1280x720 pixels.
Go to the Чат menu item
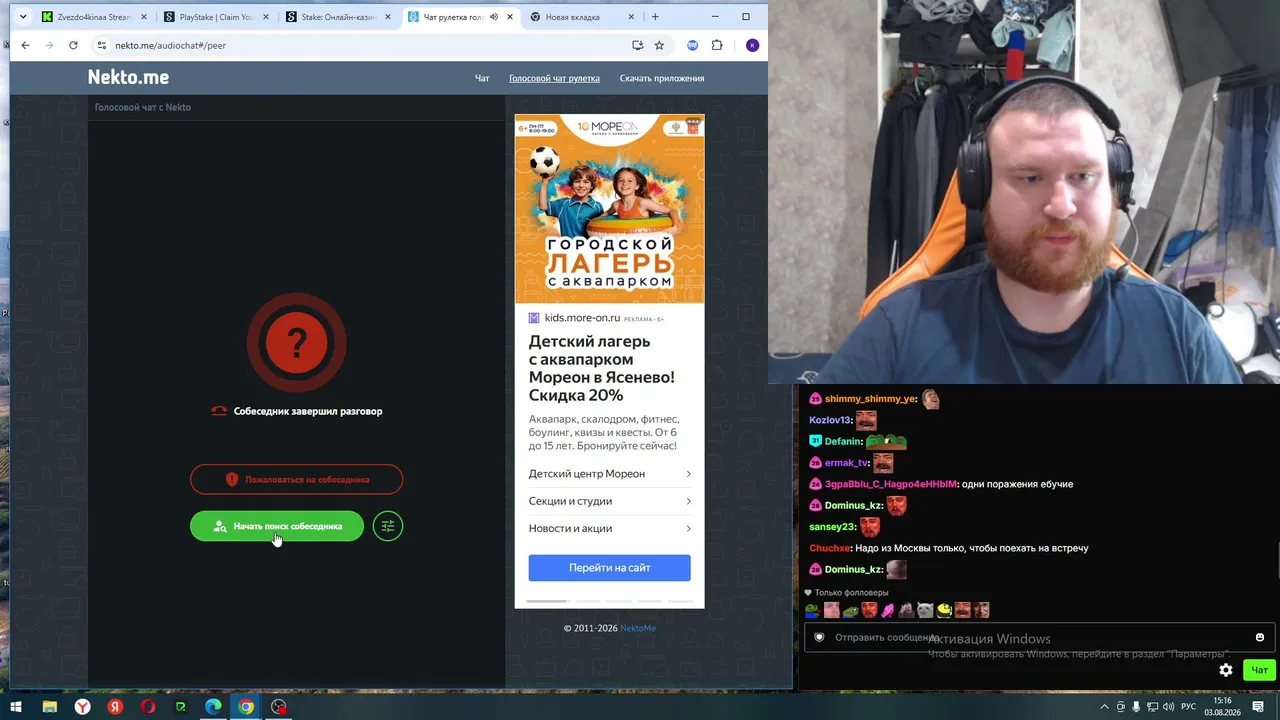(482, 78)
